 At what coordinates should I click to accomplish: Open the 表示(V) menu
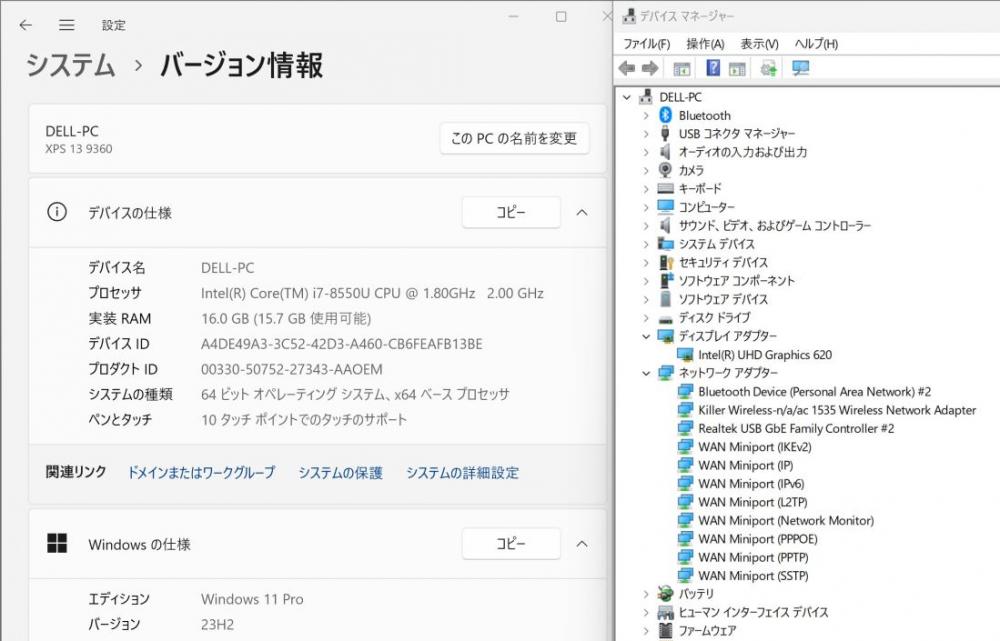[759, 44]
